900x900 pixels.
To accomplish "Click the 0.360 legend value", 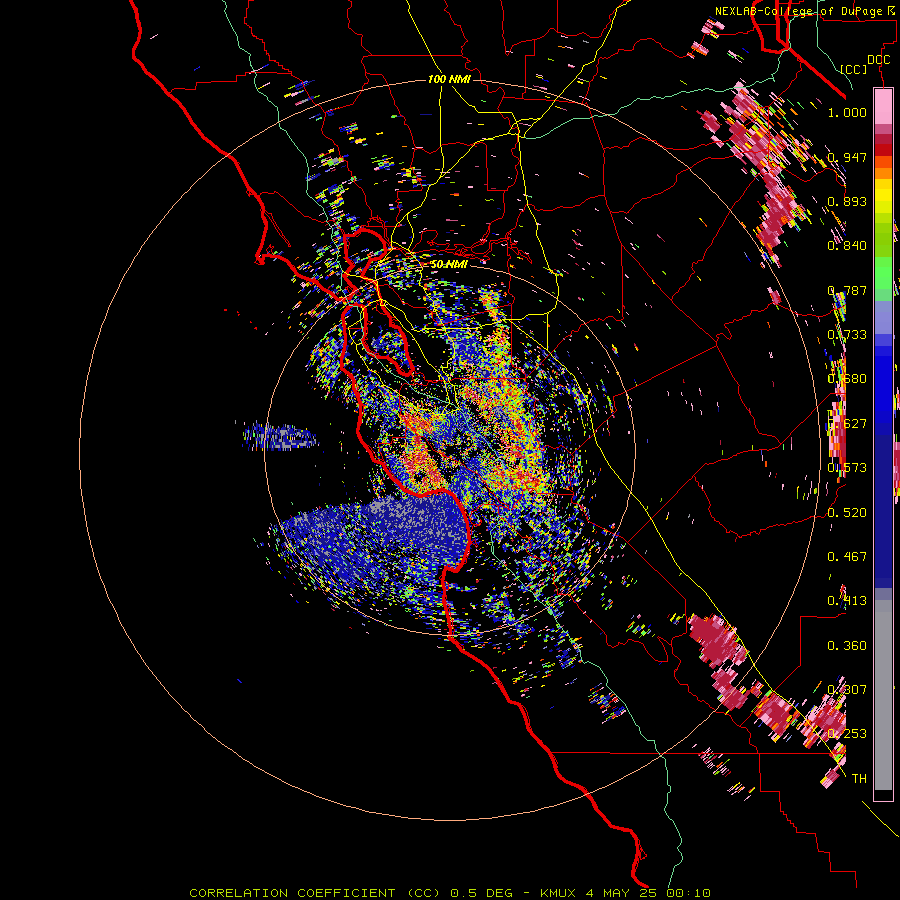I will 847,646.
